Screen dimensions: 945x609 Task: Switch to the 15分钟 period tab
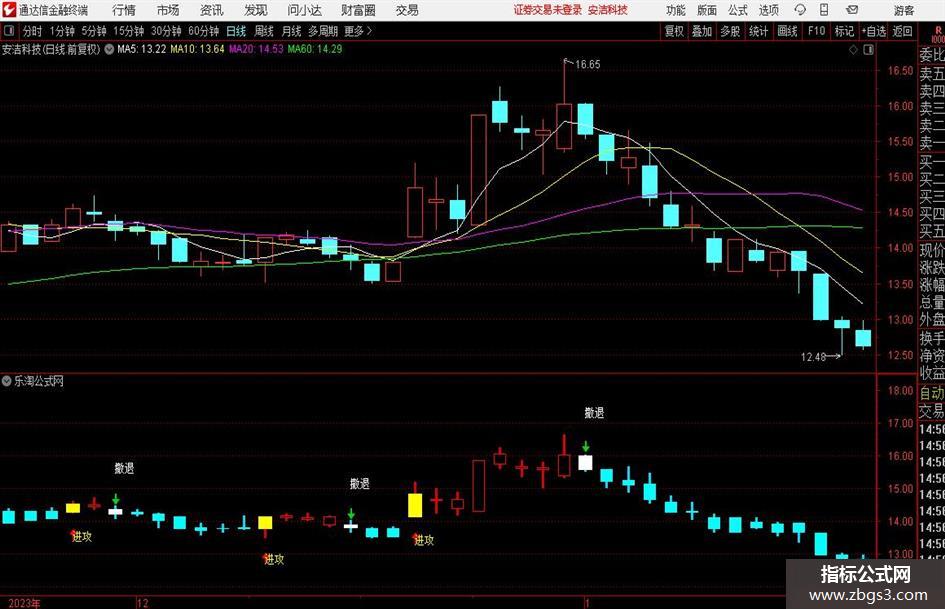(x=129, y=31)
